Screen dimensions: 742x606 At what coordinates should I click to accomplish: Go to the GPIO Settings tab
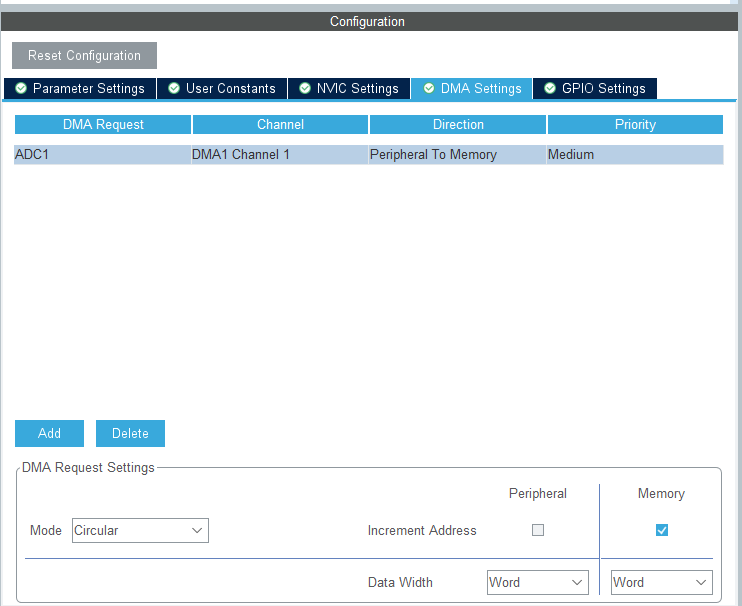click(x=595, y=88)
